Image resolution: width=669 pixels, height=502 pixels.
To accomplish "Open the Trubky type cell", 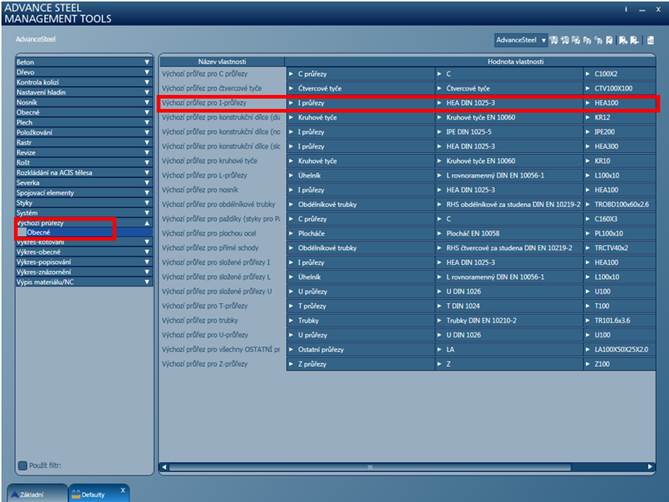I will [360, 320].
